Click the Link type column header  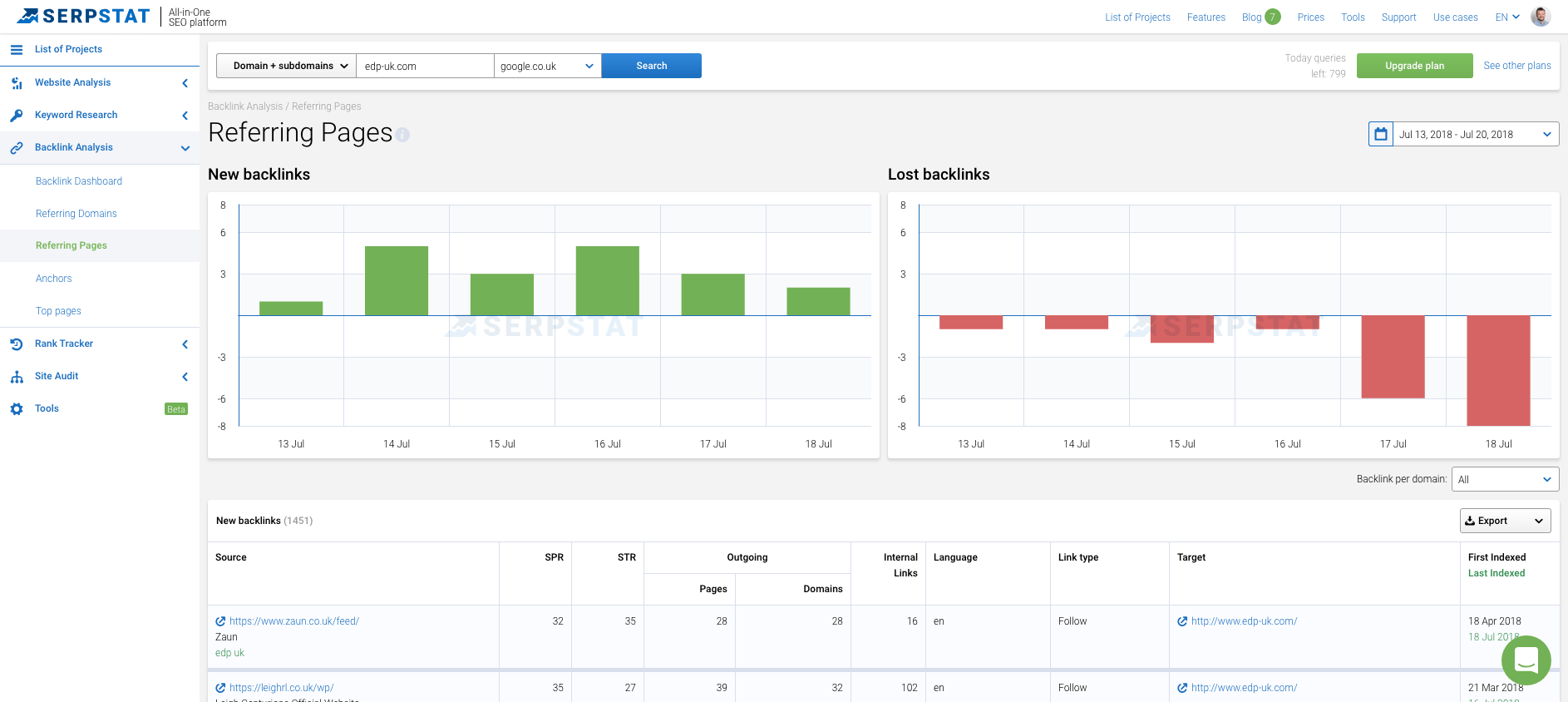[x=1078, y=557]
